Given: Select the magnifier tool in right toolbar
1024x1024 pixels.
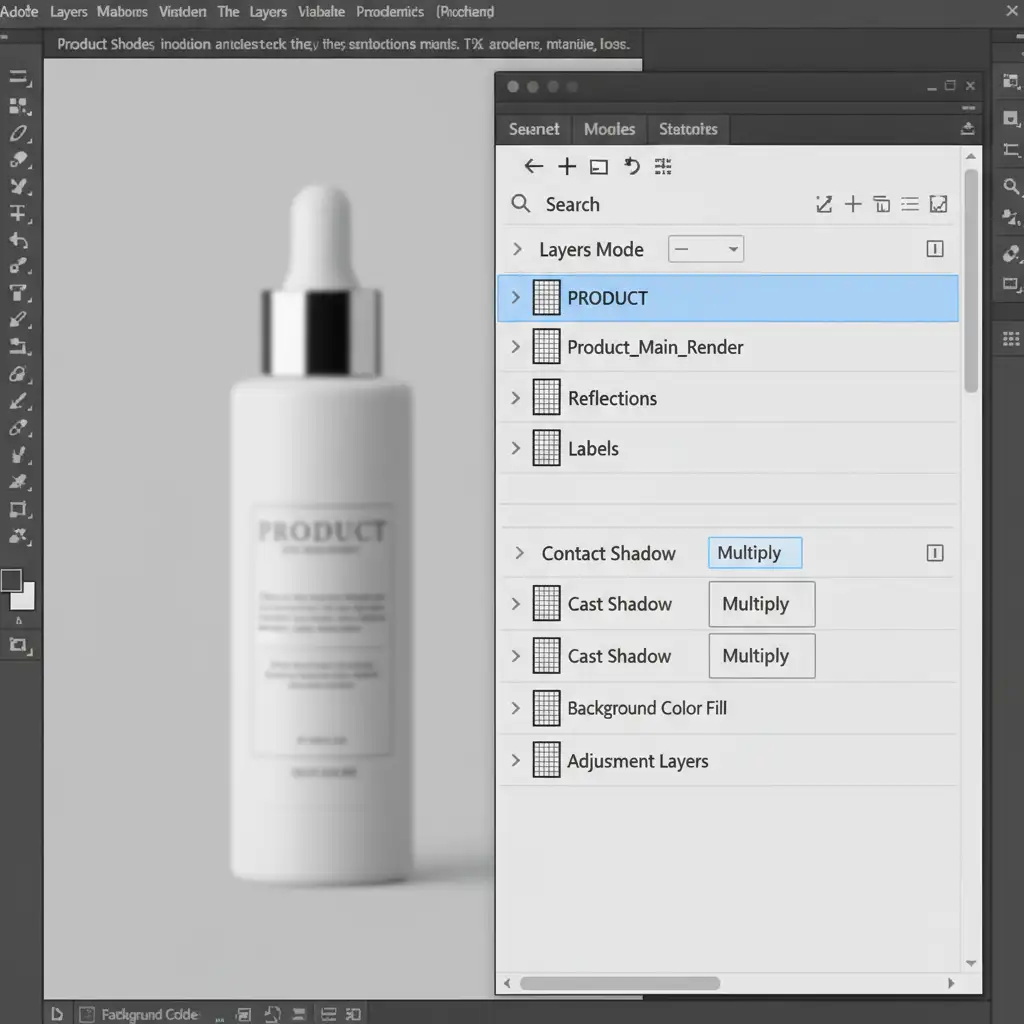Looking at the screenshot, I should [1011, 186].
